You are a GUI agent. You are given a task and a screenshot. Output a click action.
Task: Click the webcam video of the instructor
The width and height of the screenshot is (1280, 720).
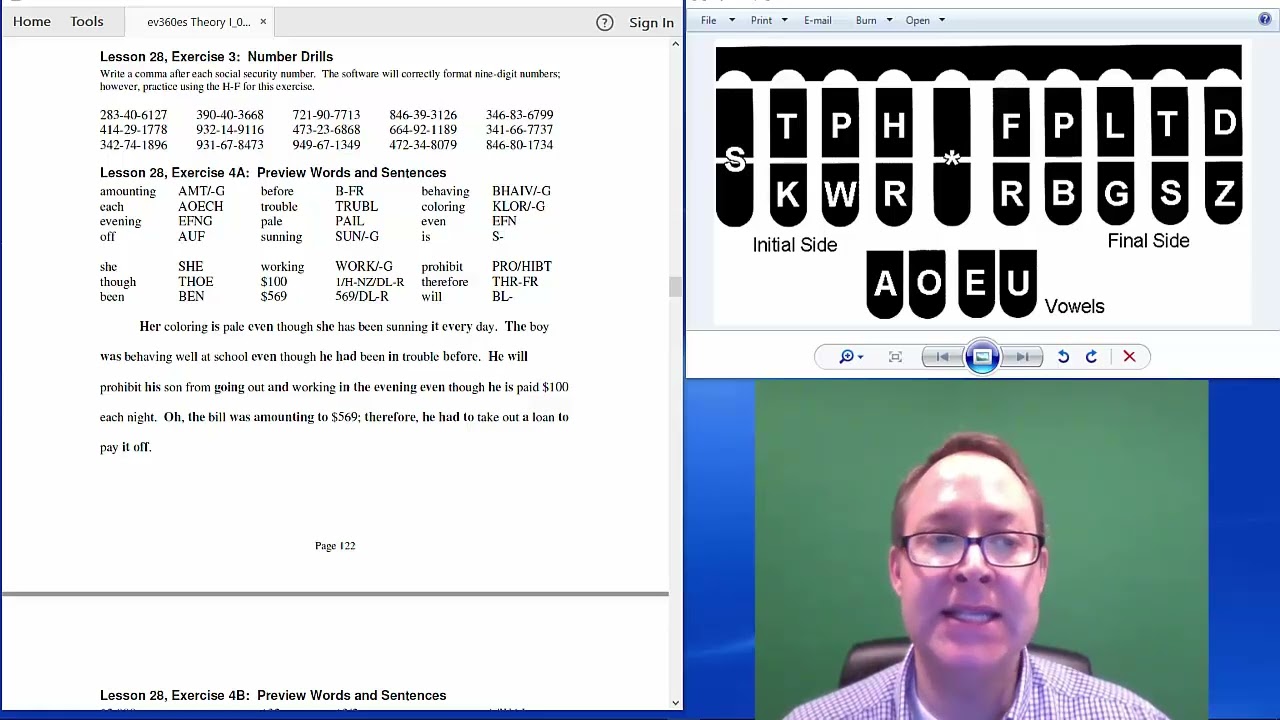pyautogui.click(x=982, y=550)
